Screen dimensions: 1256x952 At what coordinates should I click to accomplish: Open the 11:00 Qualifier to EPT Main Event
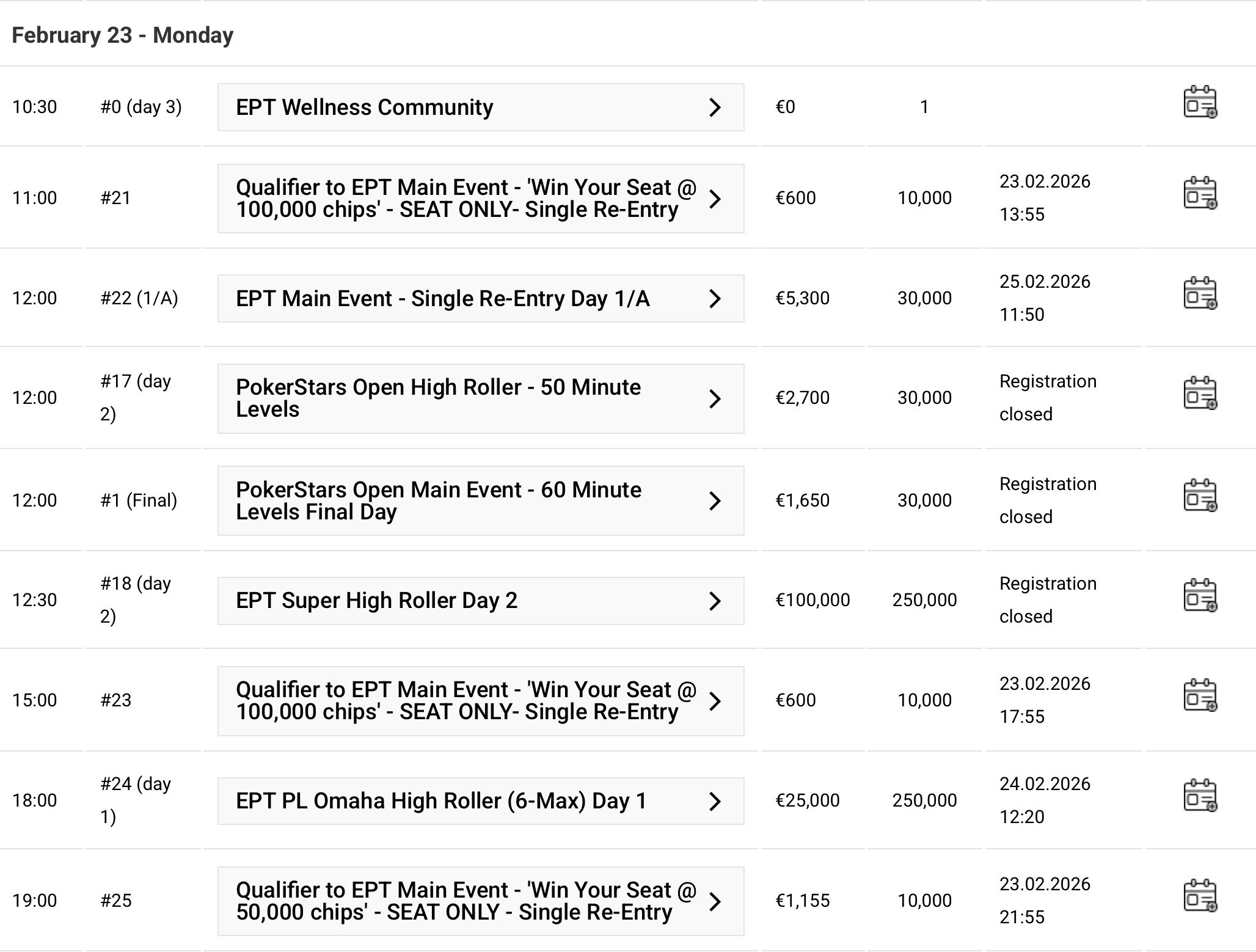[466, 199]
